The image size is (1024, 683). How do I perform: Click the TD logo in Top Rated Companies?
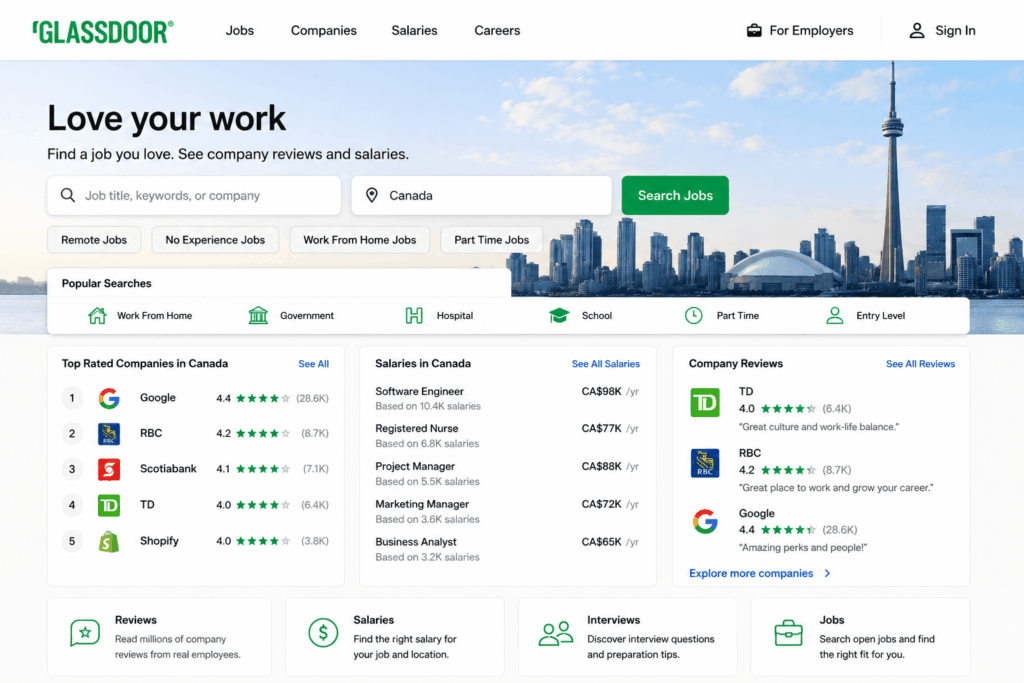[x=109, y=505]
